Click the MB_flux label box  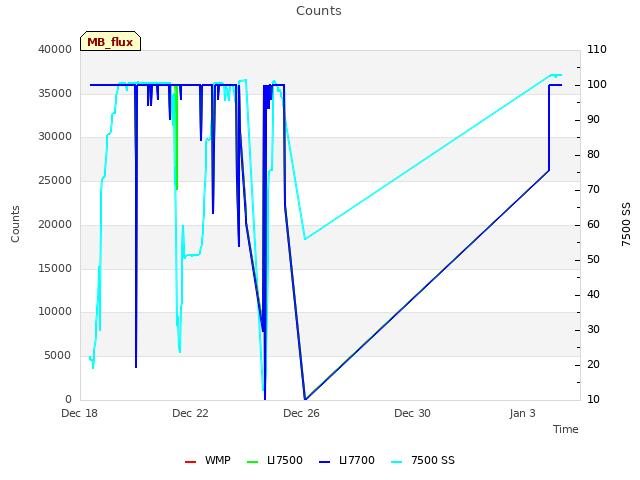click(110, 41)
